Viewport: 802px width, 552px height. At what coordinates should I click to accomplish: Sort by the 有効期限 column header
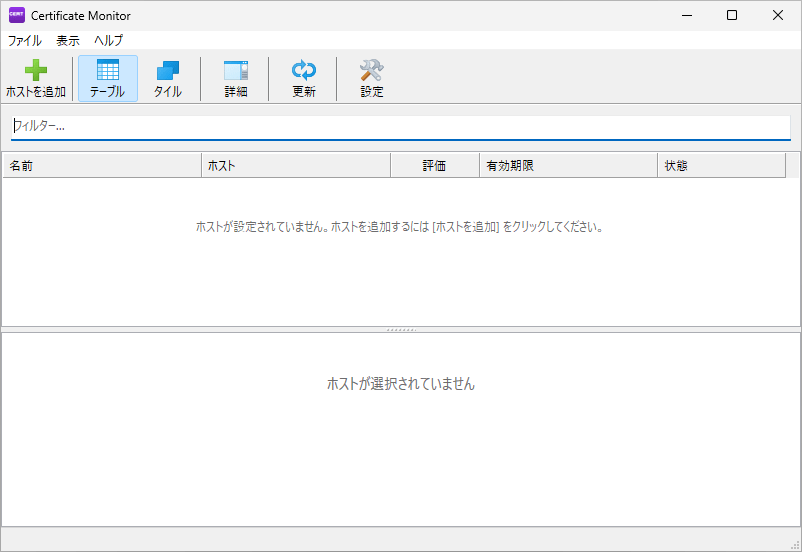click(568, 165)
